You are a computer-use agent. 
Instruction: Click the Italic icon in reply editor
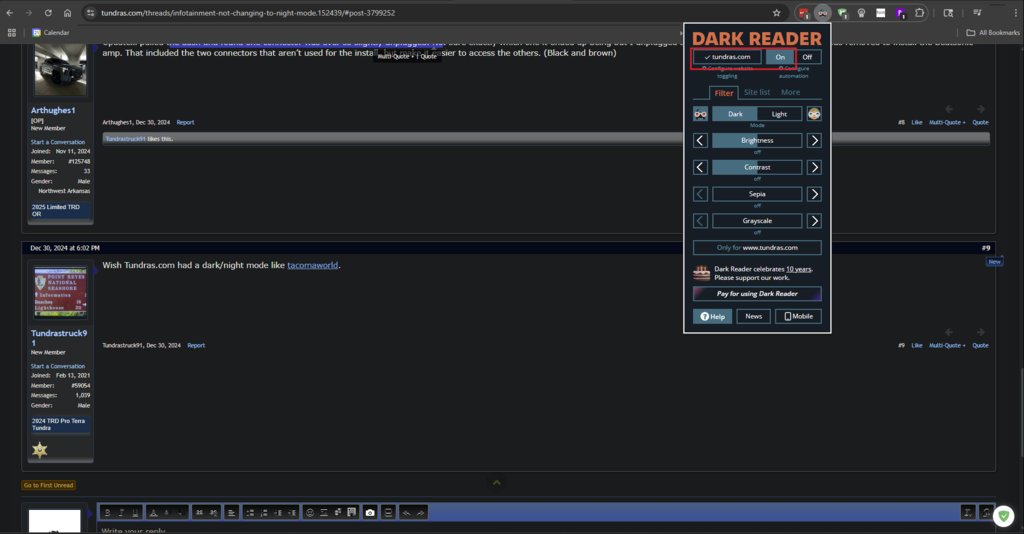coord(121,513)
